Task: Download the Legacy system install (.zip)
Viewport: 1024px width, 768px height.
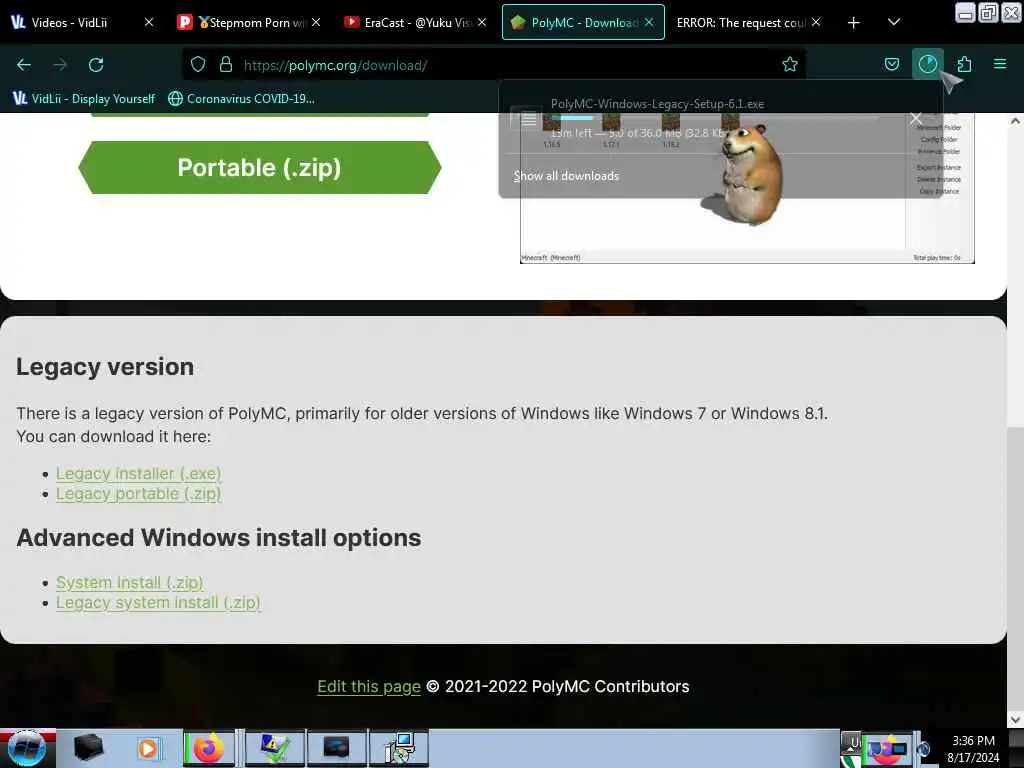Action: [158, 602]
